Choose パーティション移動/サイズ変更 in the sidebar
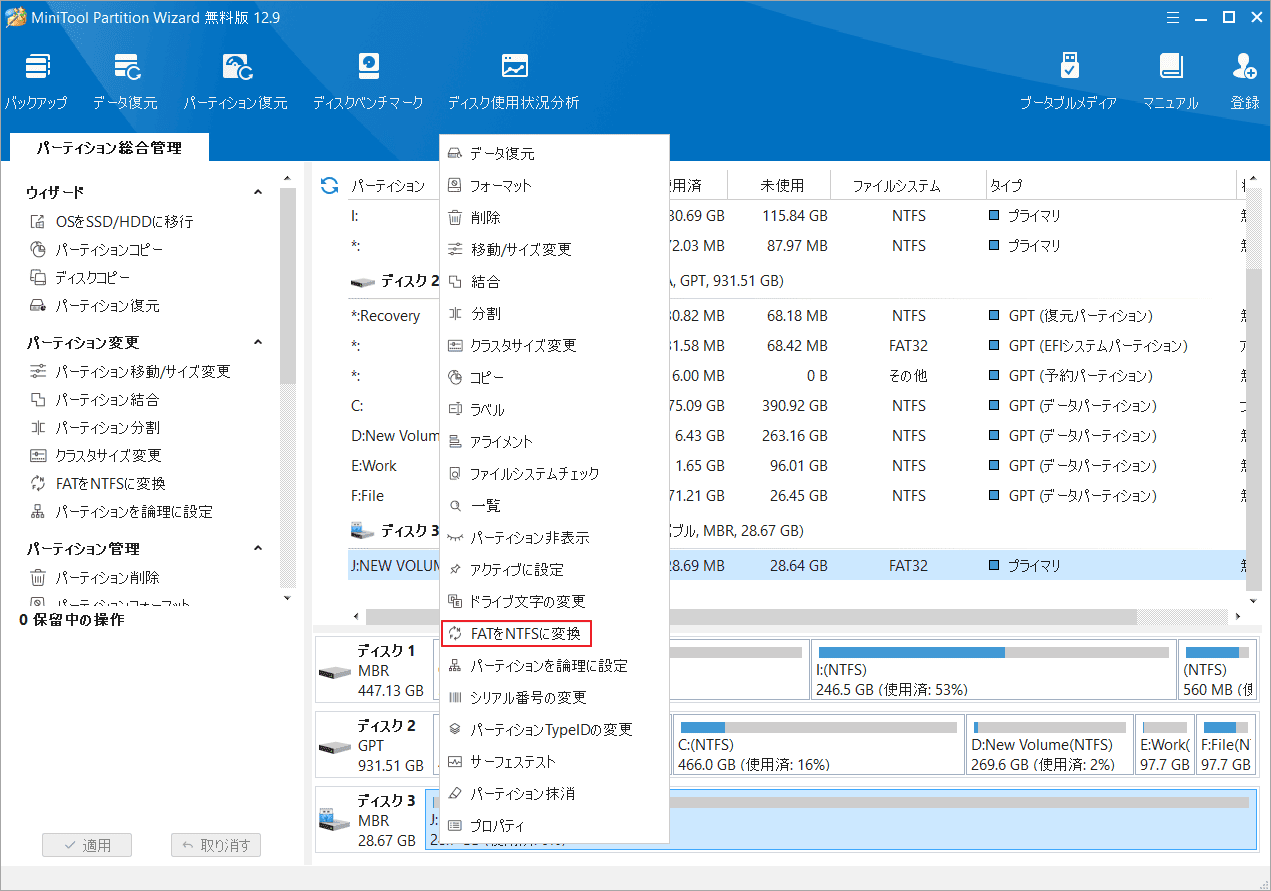 (130, 371)
